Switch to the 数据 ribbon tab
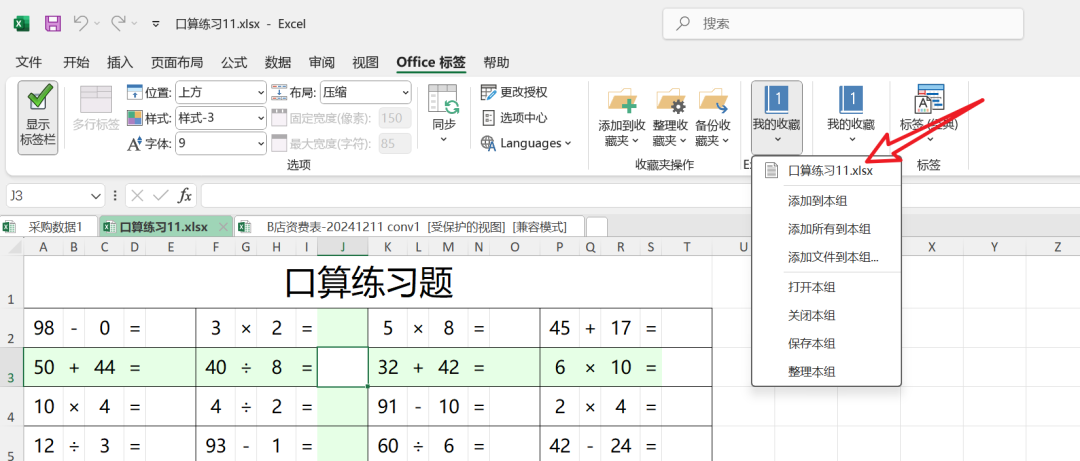This screenshot has height=461, width=1080. 278,63
